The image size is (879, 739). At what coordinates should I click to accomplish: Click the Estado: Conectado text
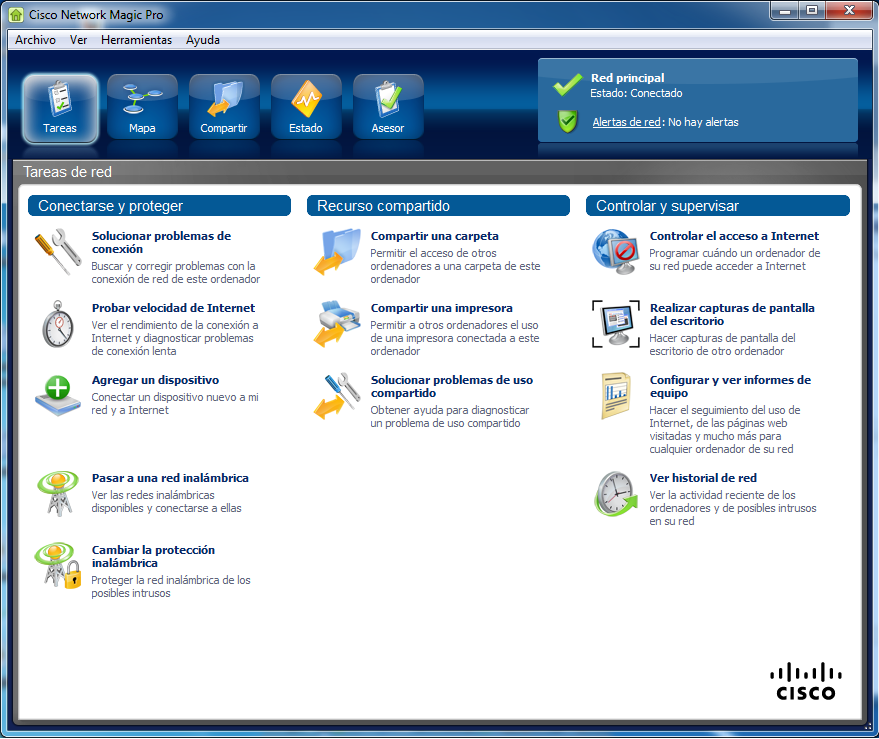[636, 93]
